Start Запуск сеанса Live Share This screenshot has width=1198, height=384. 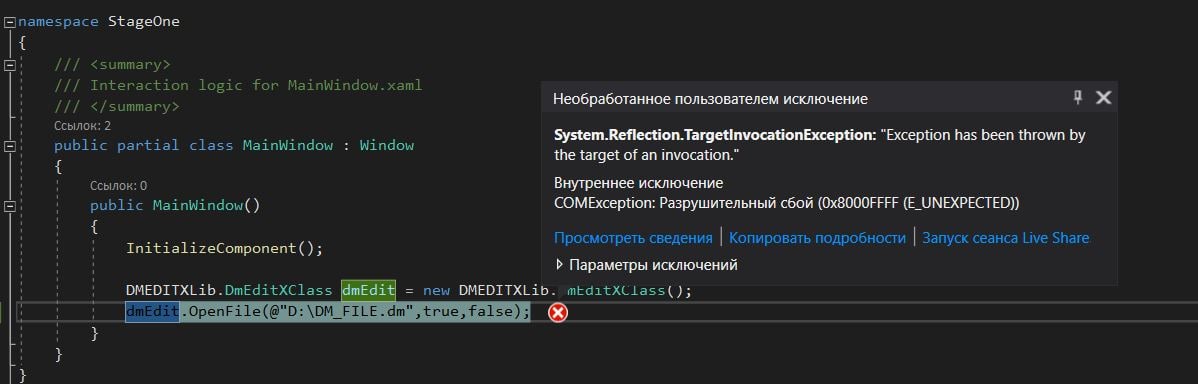click(1005, 238)
